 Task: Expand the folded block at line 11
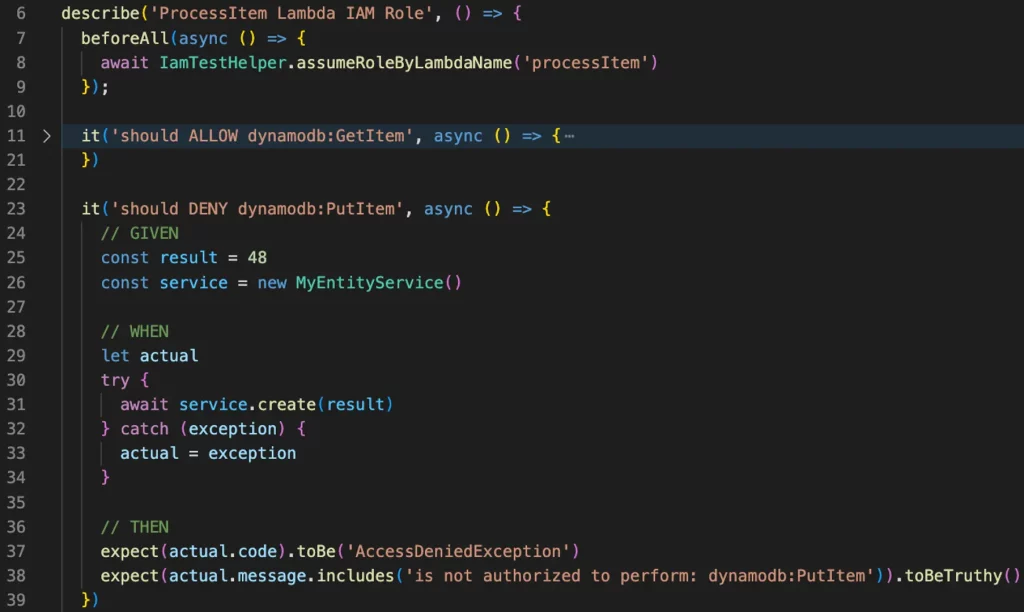point(46,136)
